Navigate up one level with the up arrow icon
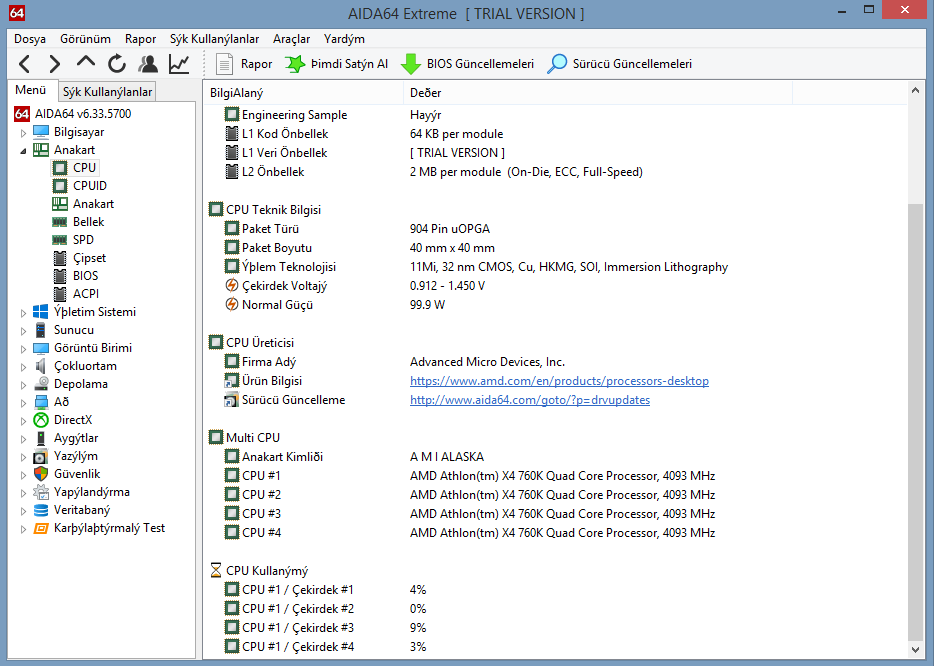 [86, 62]
